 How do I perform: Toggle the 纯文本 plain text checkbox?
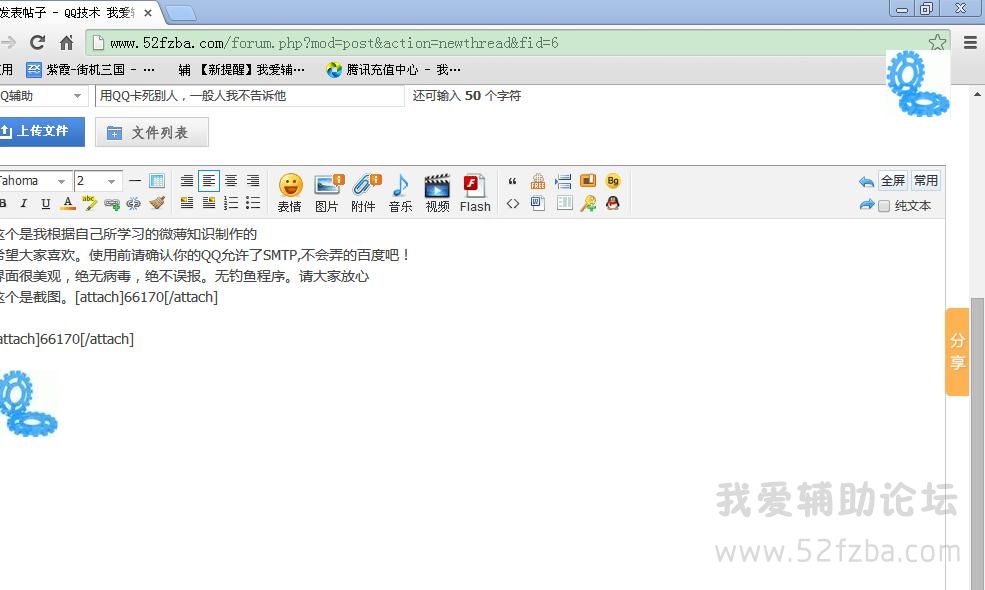884,206
